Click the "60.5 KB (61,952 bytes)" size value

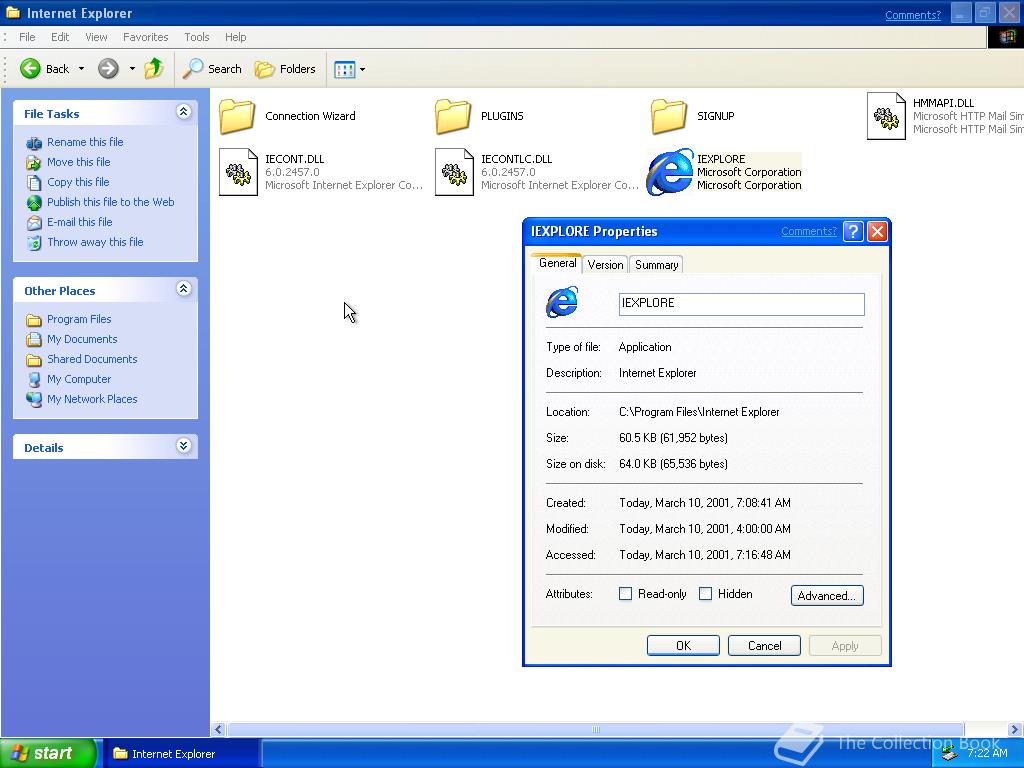coord(673,438)
